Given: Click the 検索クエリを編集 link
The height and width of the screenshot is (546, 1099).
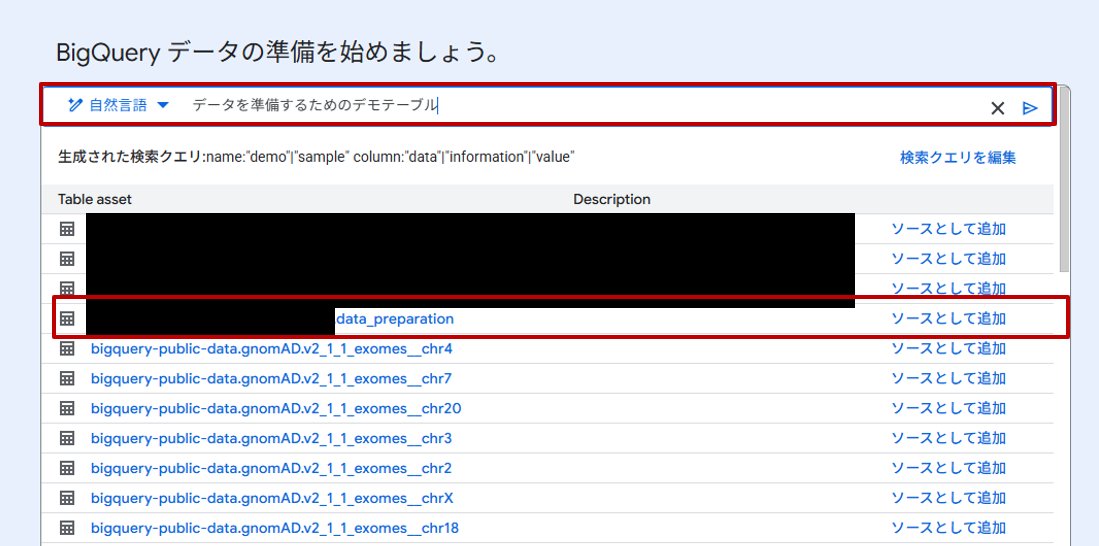Looking at the screenshot, I should click(x=957, y=158).
